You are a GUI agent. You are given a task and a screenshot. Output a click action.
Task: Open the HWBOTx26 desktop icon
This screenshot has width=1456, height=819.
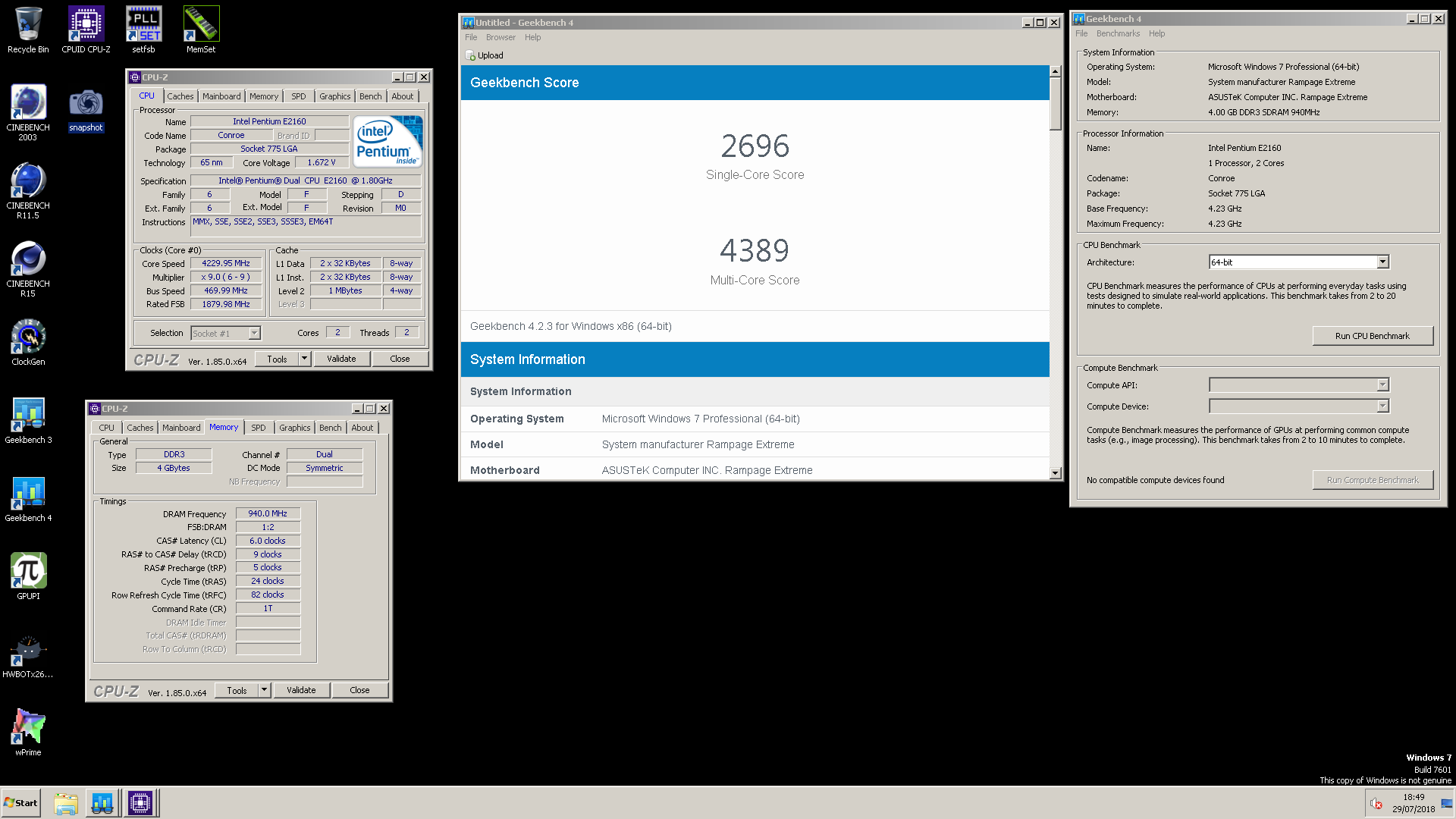tap(28, 655)
